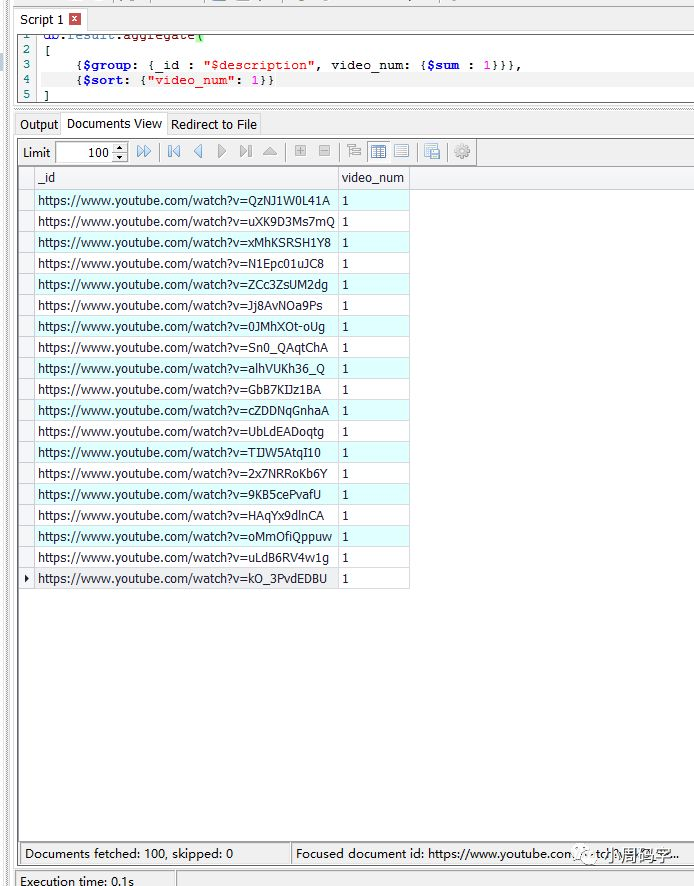The image size is (694, 886).
Task: Click video_num cell of the QzNJ1W0L41A row
Action: [x=374, y=201]
